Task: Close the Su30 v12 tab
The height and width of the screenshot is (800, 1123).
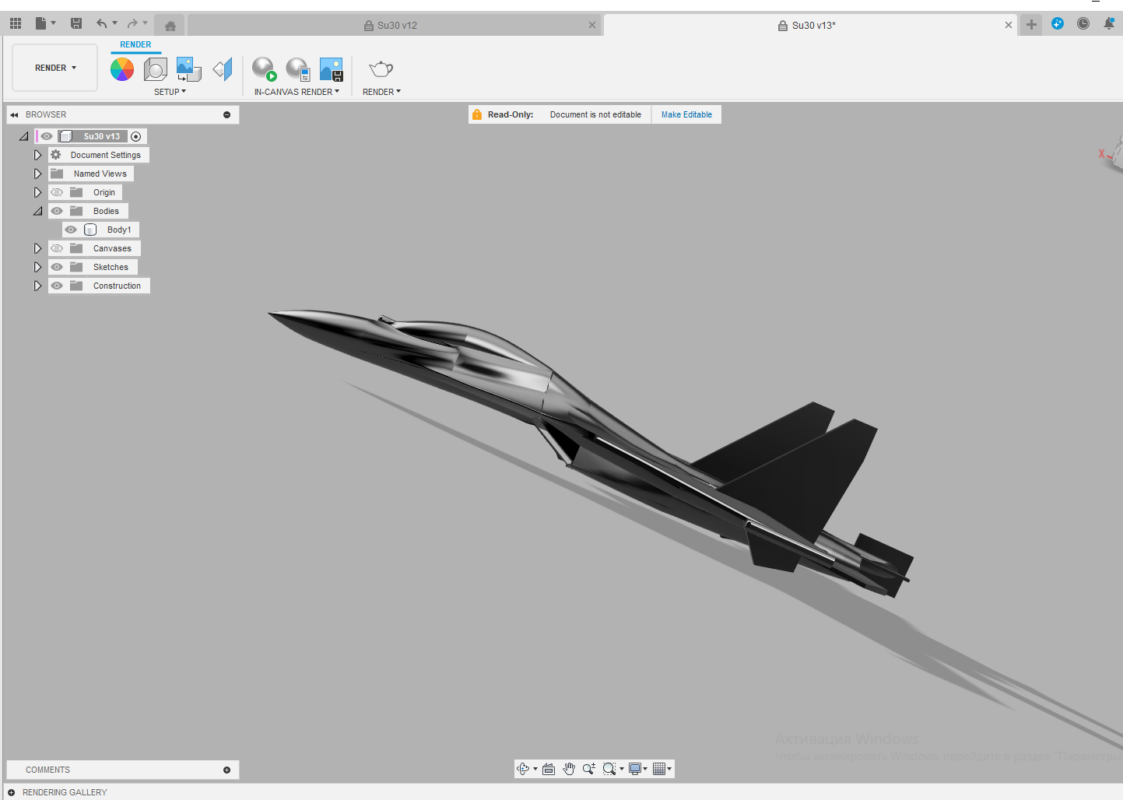Action: [x=592, y=25]
